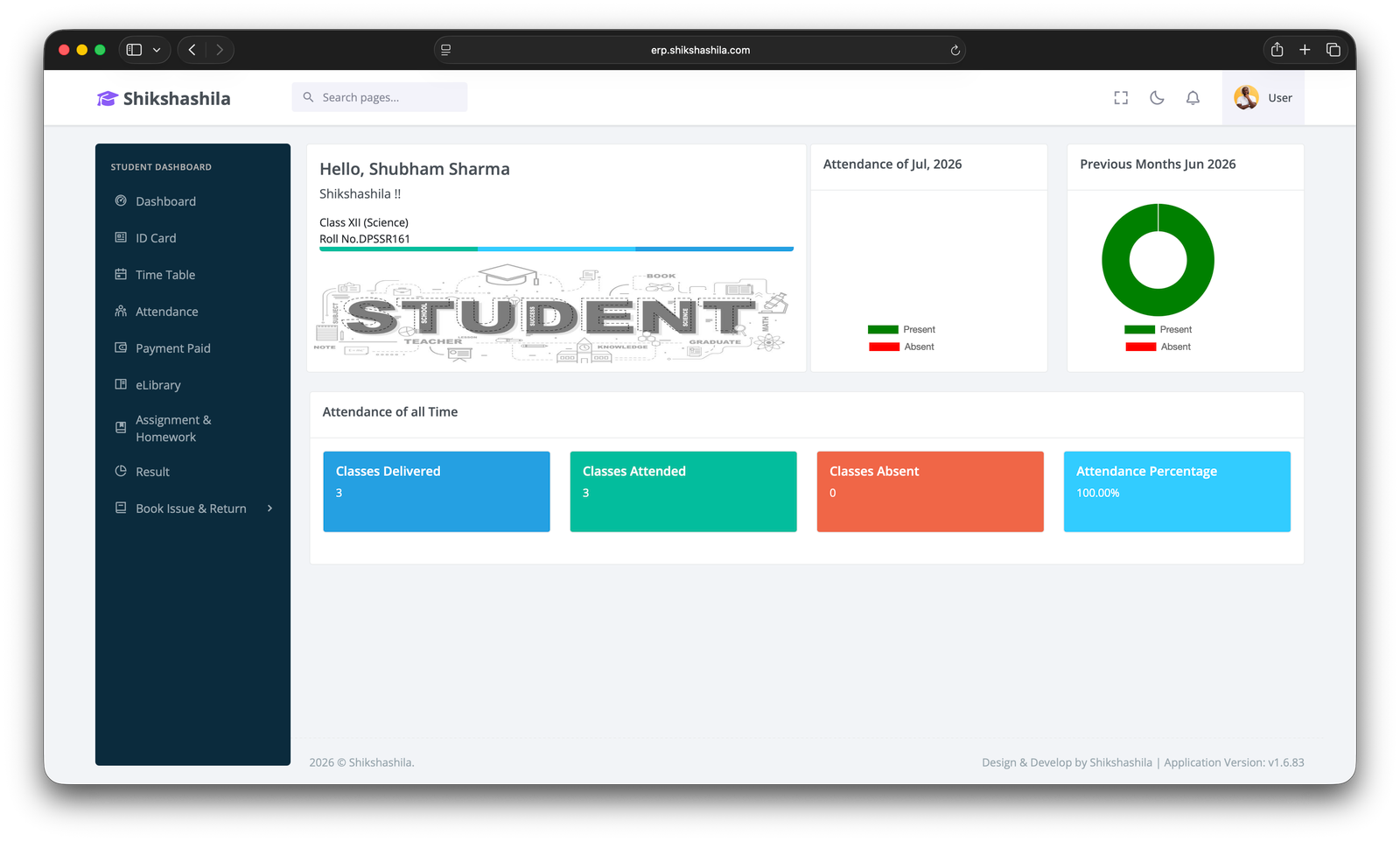Go to Time Table page
The width and height of the screenshot is (1400, 842).
click(x=192, y=275)
